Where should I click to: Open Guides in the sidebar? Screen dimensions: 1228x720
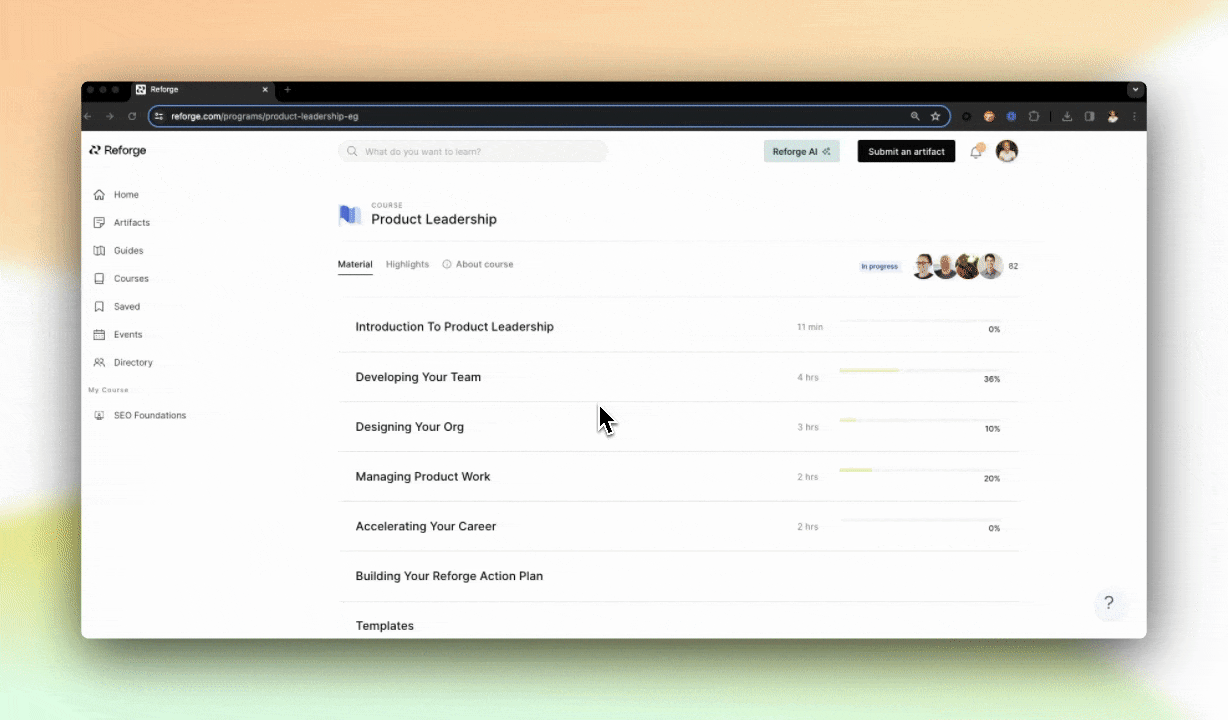[118, 251]
